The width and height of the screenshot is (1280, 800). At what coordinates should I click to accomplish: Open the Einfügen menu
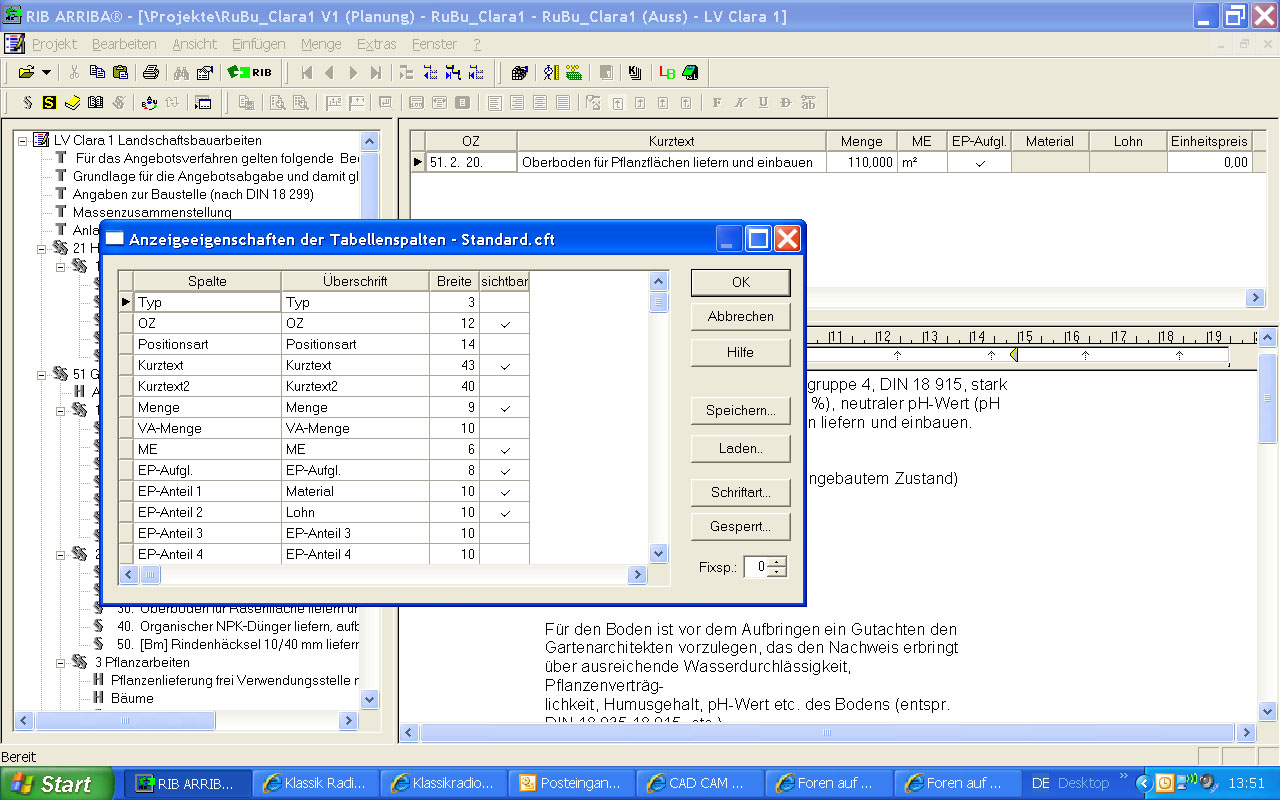258,44
